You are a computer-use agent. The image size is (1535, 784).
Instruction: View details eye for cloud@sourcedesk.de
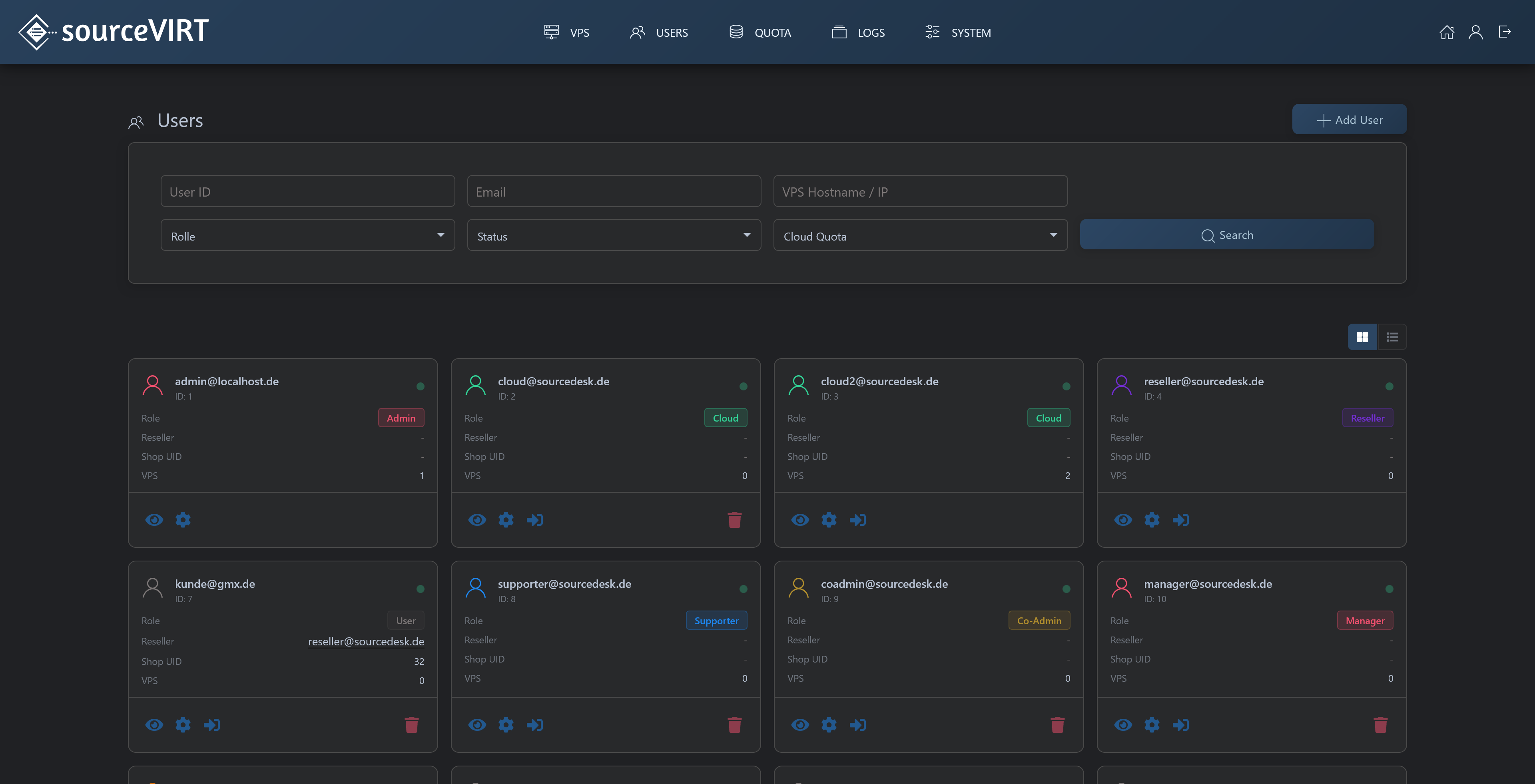point(477,519)
